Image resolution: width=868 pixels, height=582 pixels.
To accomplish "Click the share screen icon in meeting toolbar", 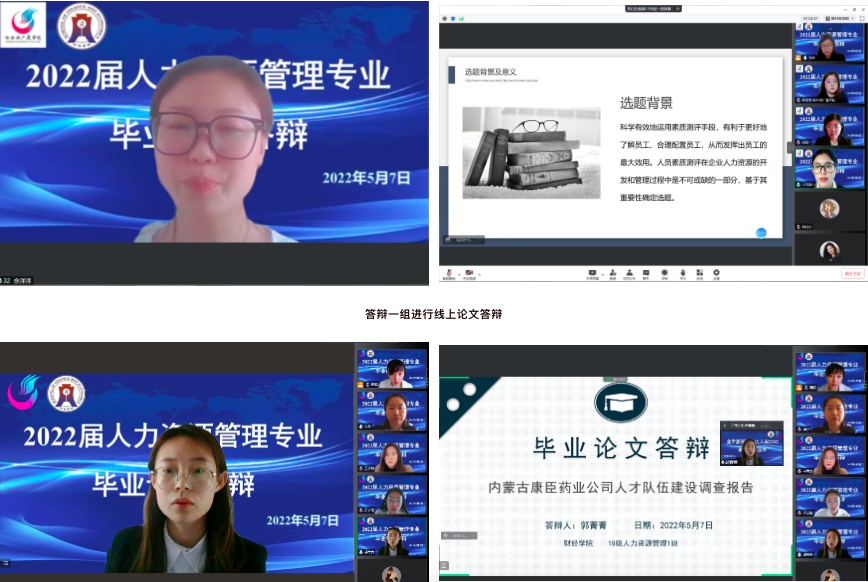I will 592,274.
